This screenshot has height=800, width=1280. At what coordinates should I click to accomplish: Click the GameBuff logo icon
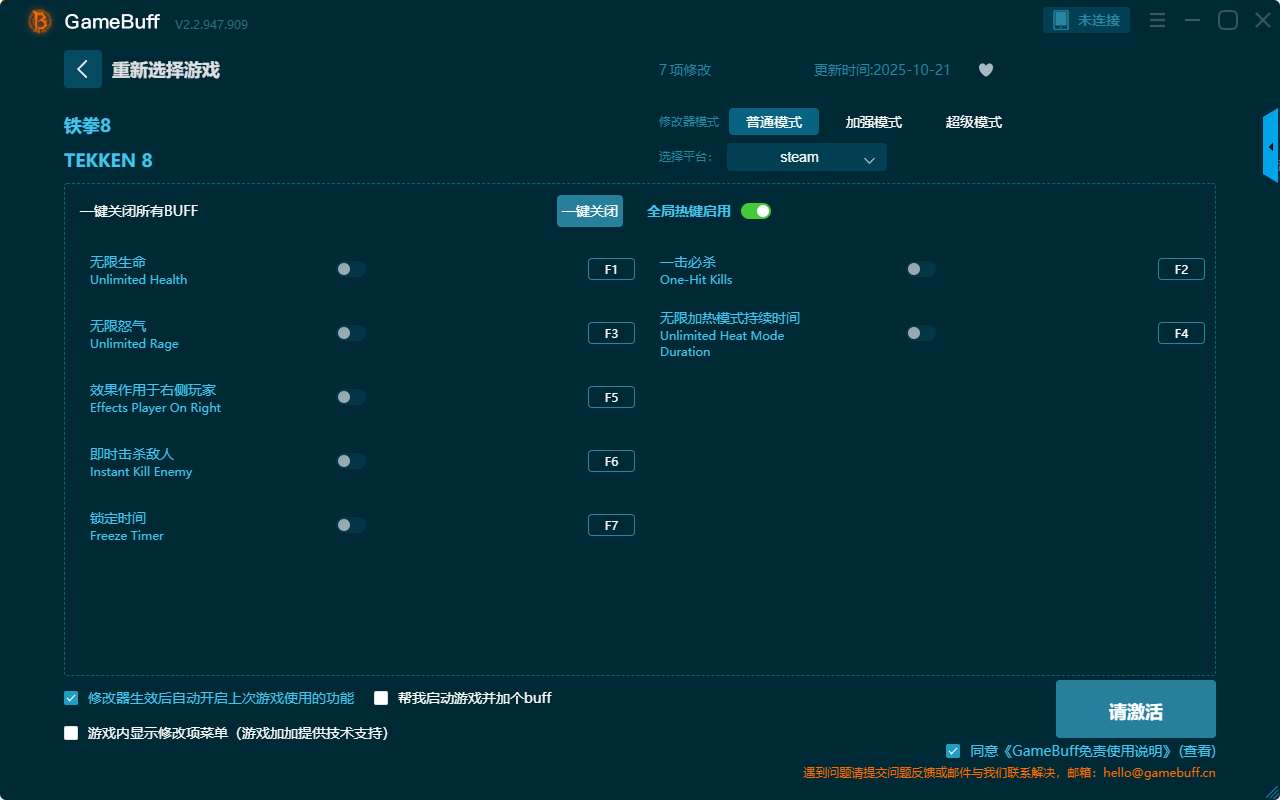(40, 21)
